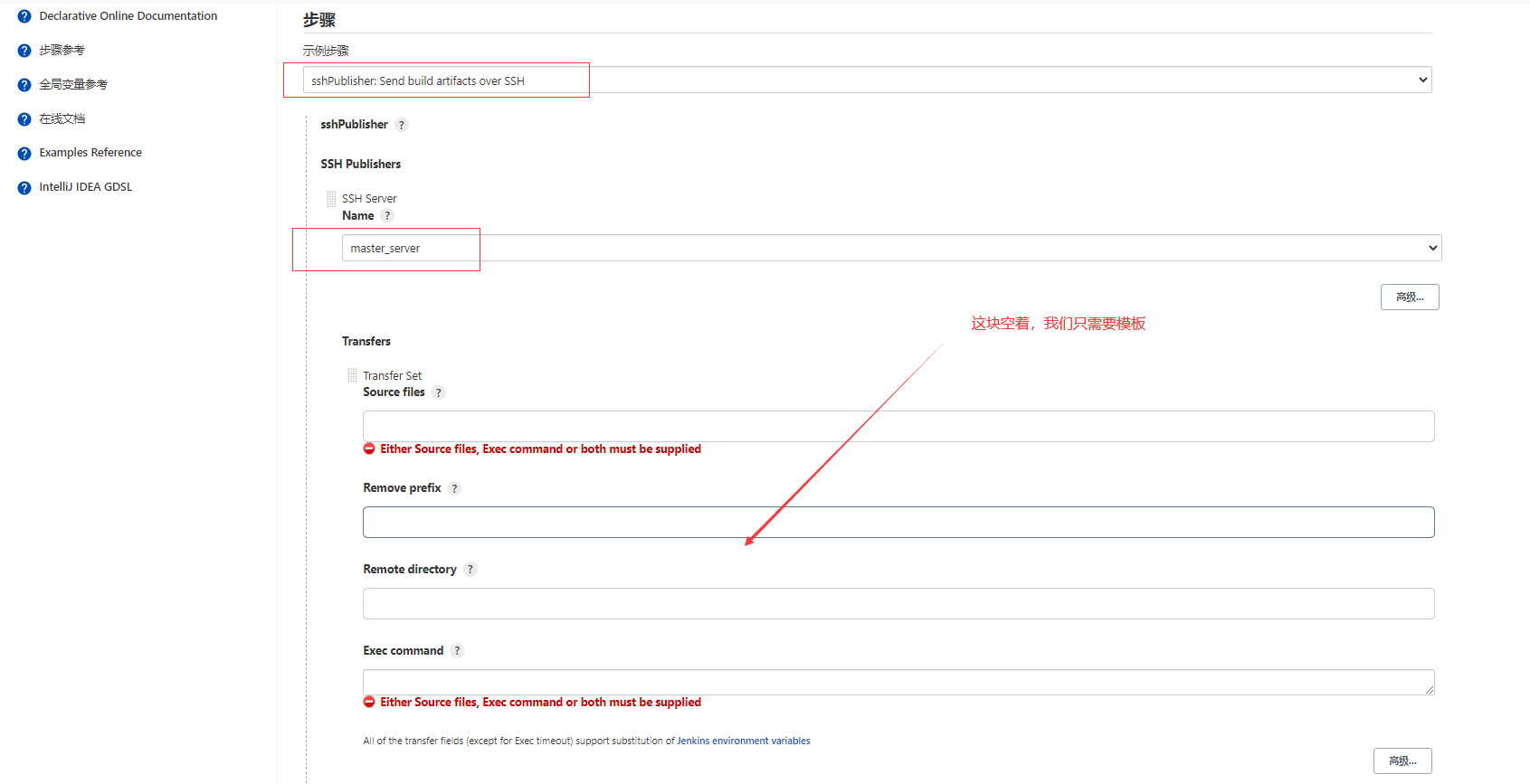Viewport: 1530px width, 784px height.
Task: Focus the Remote directory input field
Action: [x=898, y=603]
